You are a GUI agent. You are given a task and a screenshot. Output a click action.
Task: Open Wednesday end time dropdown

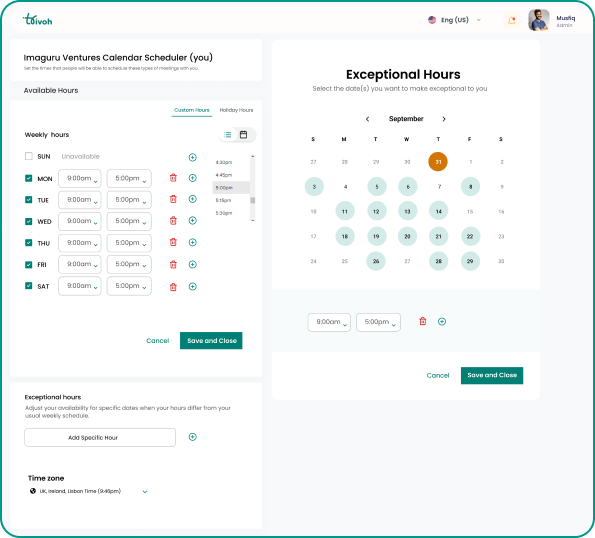(x=129, y=221)
